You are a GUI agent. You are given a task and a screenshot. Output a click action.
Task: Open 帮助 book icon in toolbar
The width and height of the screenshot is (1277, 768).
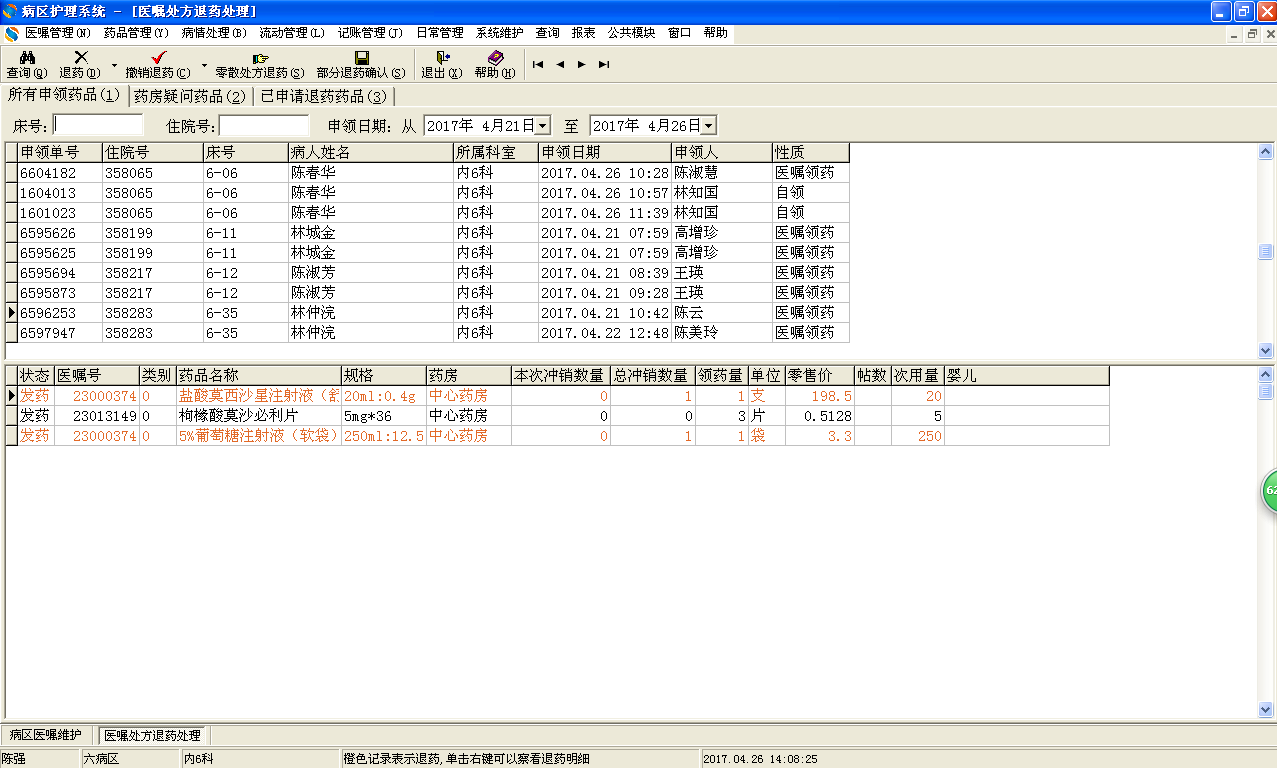[x=495, y=58]
